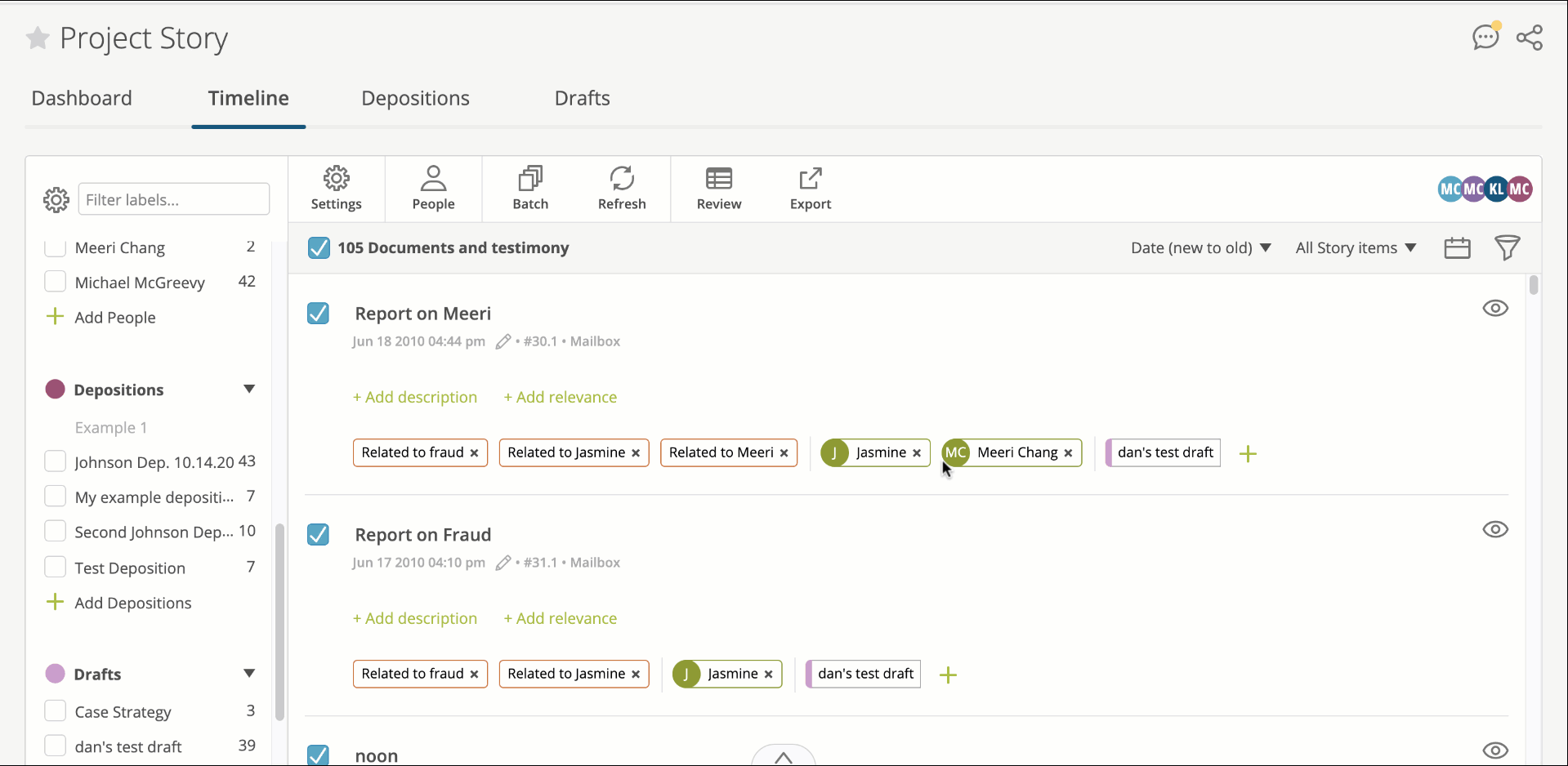Toggle the select-all 105 Documents checkbox
1568x766 pixels.
click(x=319, y=247)
